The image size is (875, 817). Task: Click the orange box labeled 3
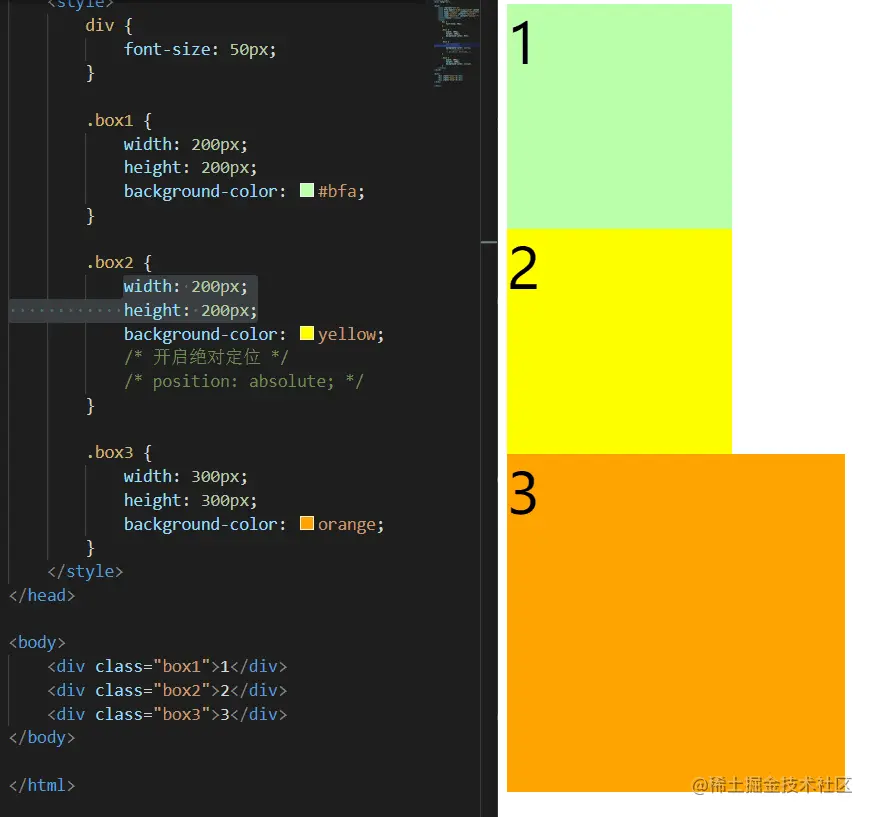coord(676,623)
